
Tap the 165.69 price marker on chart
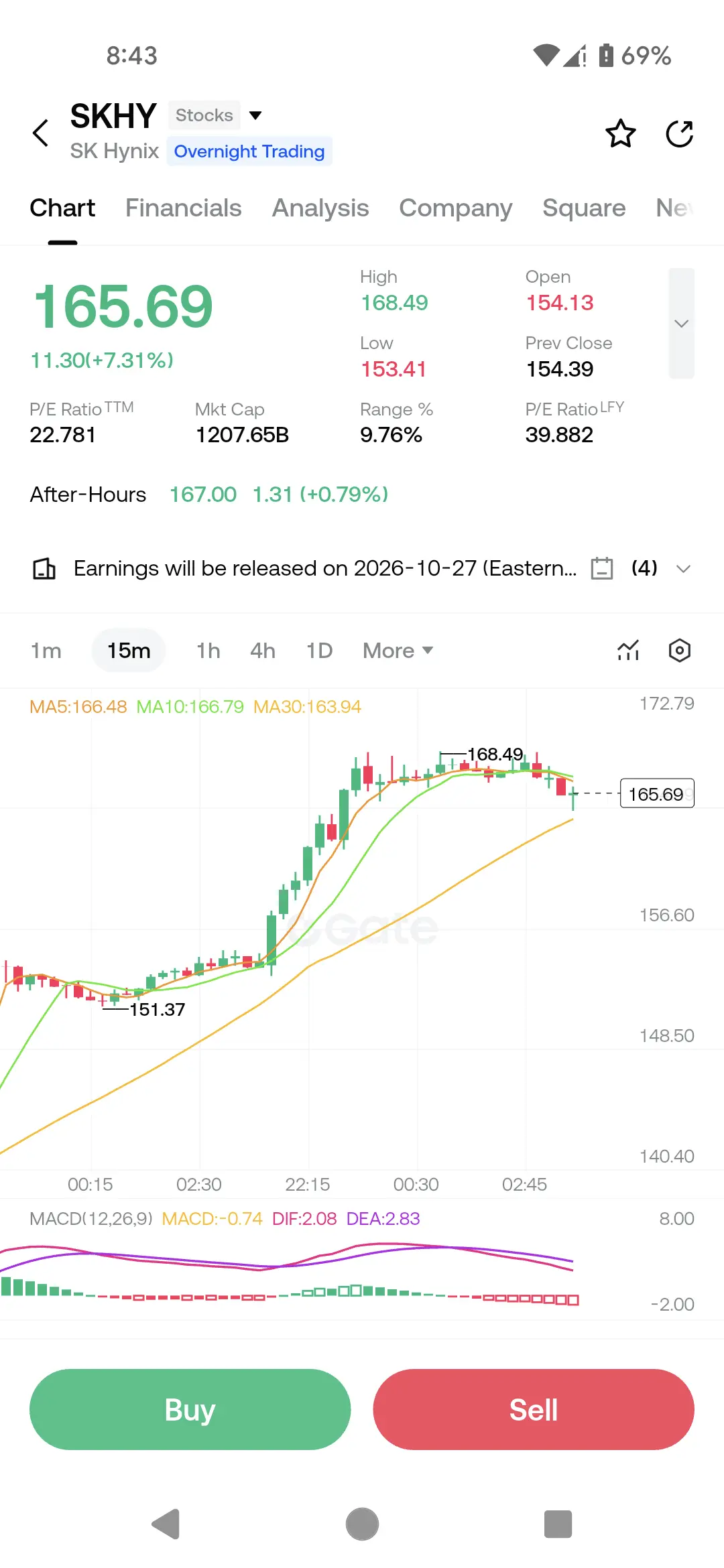coord(657,794)
